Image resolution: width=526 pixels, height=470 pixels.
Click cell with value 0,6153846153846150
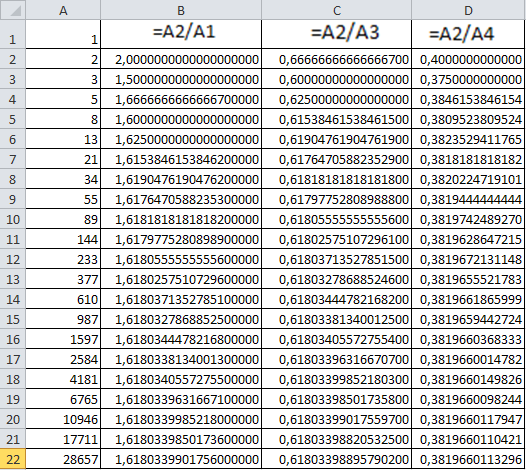pos(336,119)
